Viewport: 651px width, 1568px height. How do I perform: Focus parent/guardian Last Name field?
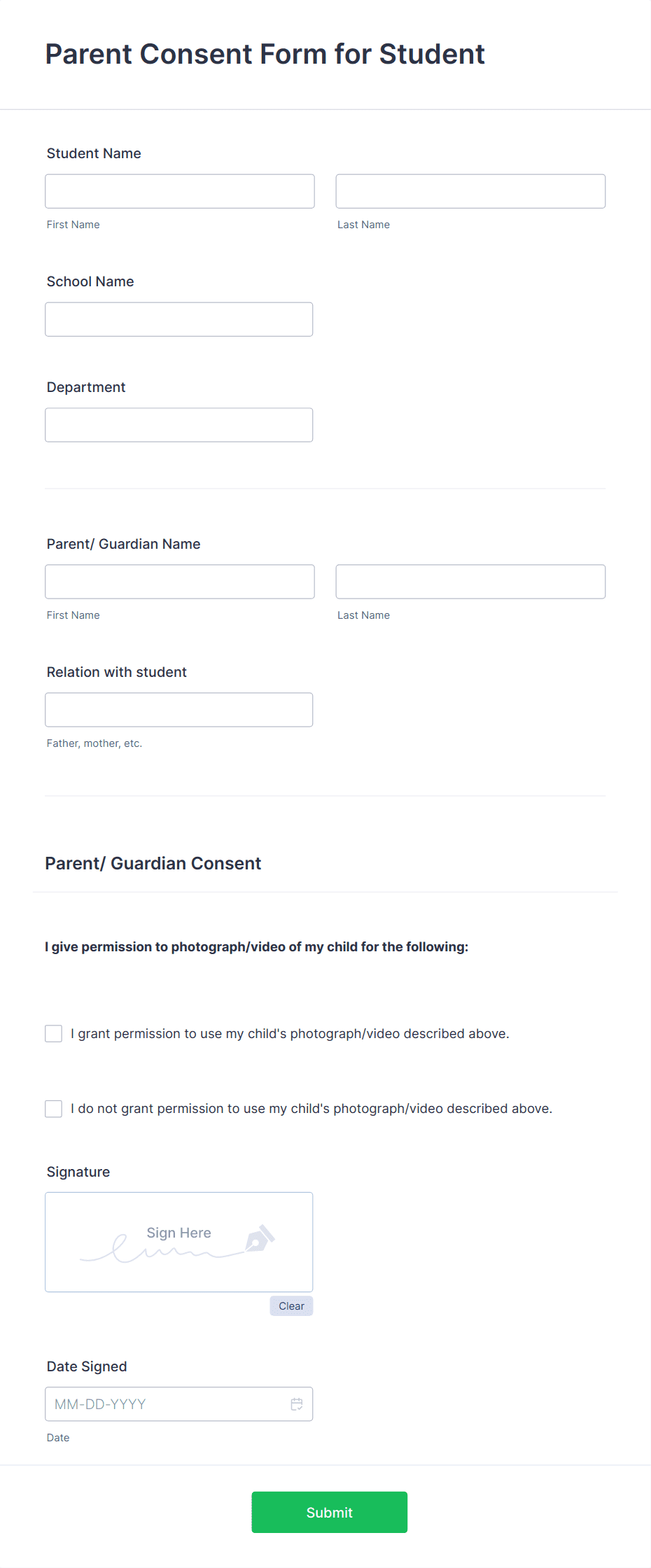point(470,582)
